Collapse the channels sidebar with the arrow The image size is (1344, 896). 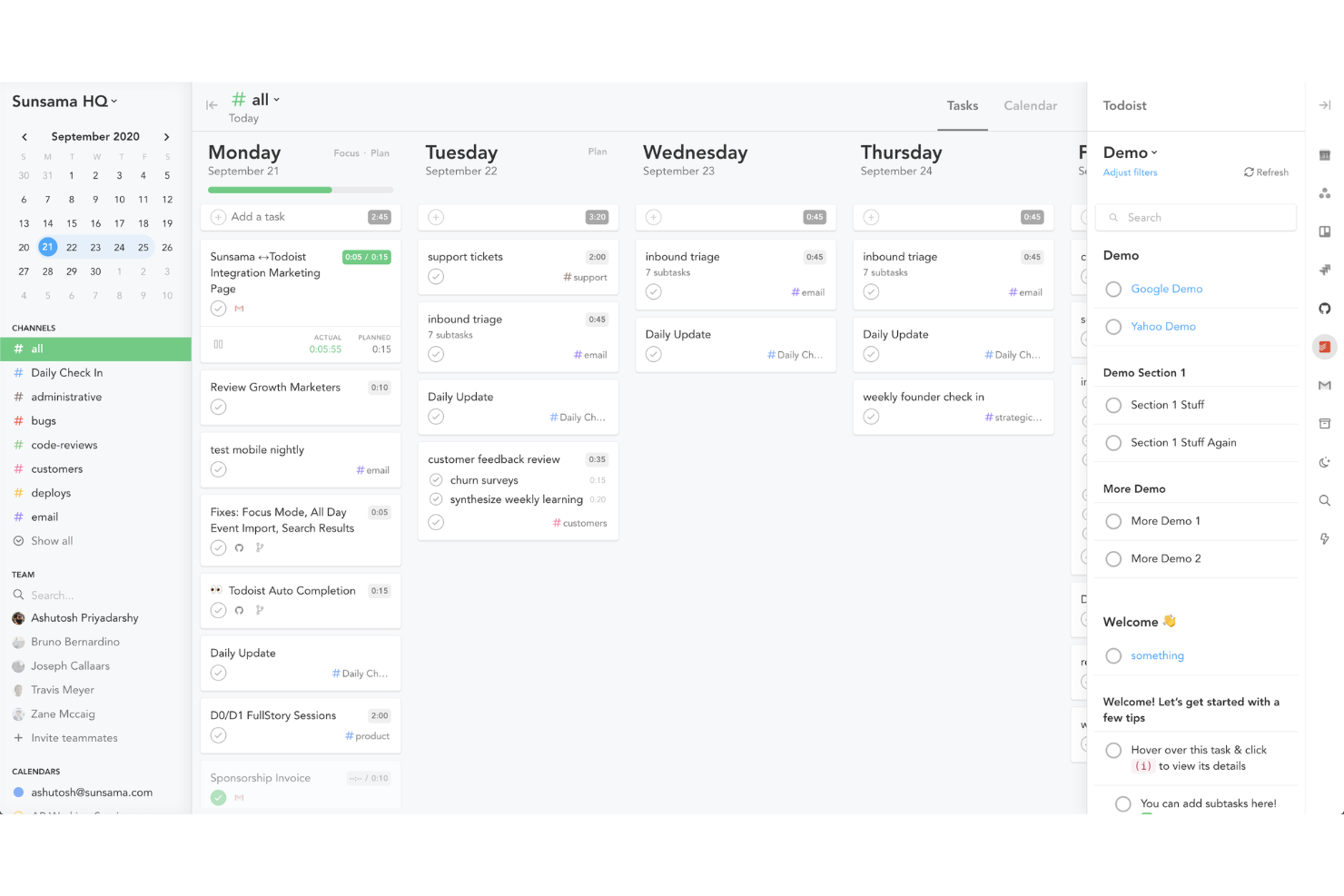click(211, 104)
